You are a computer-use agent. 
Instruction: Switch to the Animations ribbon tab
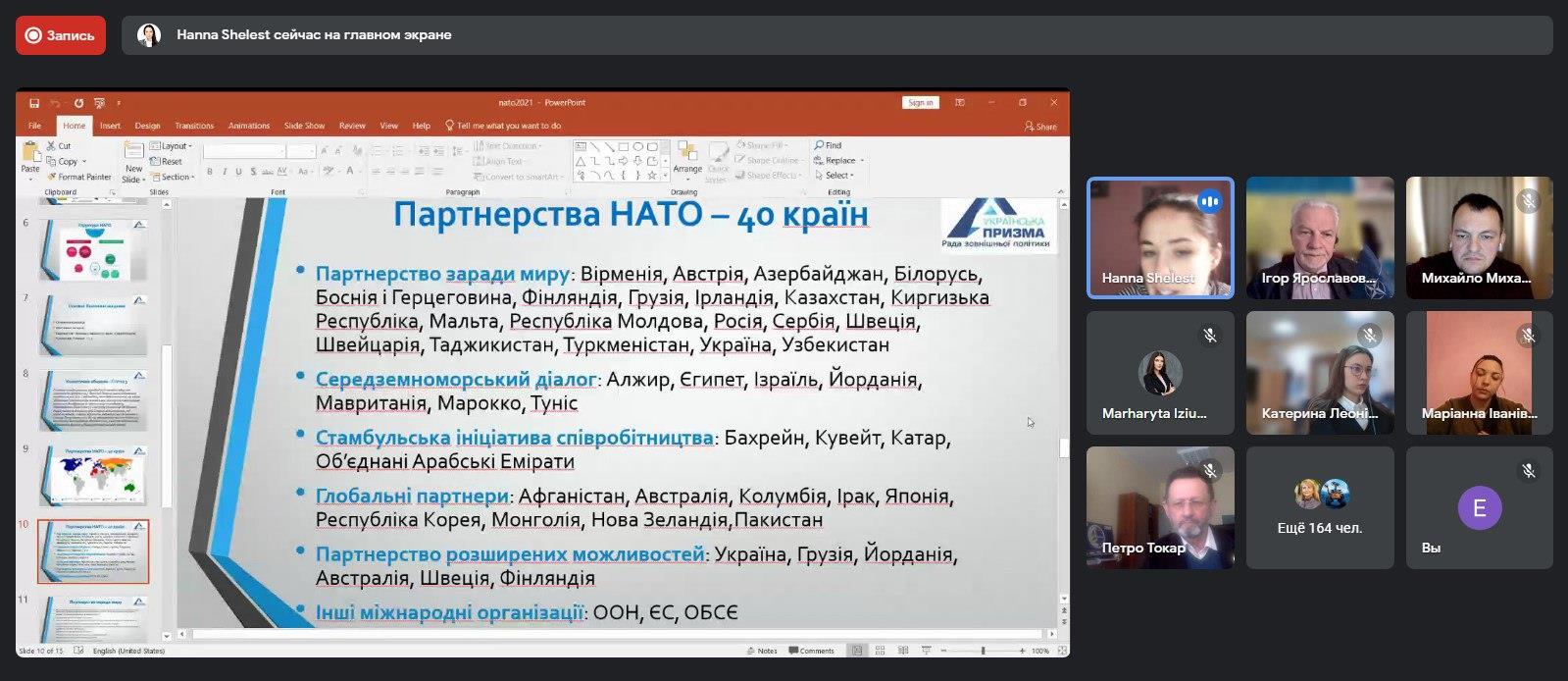pos(249,126)
